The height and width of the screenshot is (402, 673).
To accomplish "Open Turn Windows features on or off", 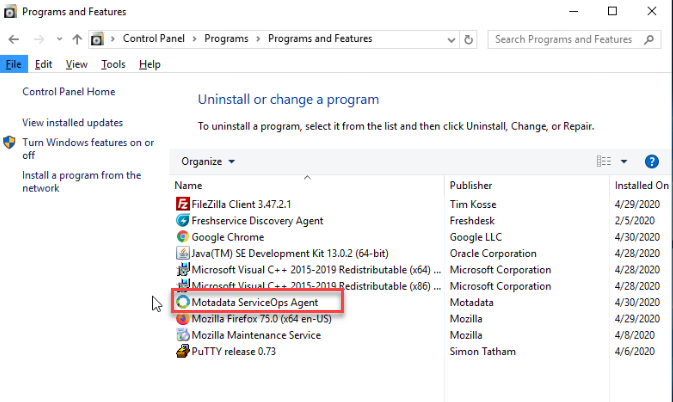I will 88,148.
